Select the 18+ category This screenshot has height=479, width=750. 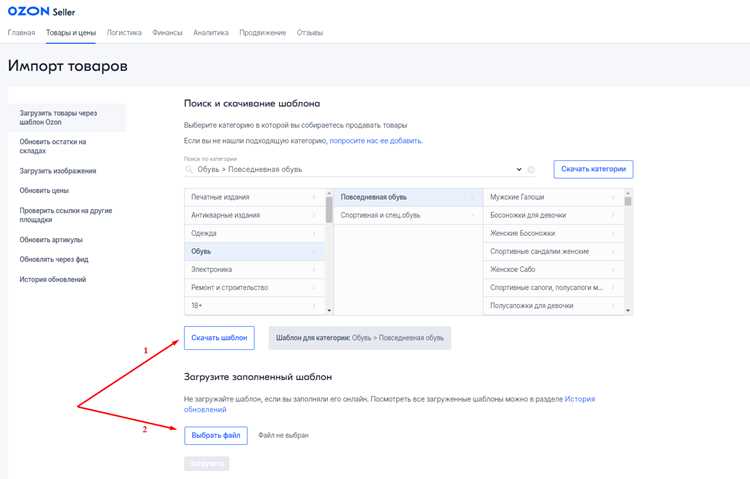(254, 306)
